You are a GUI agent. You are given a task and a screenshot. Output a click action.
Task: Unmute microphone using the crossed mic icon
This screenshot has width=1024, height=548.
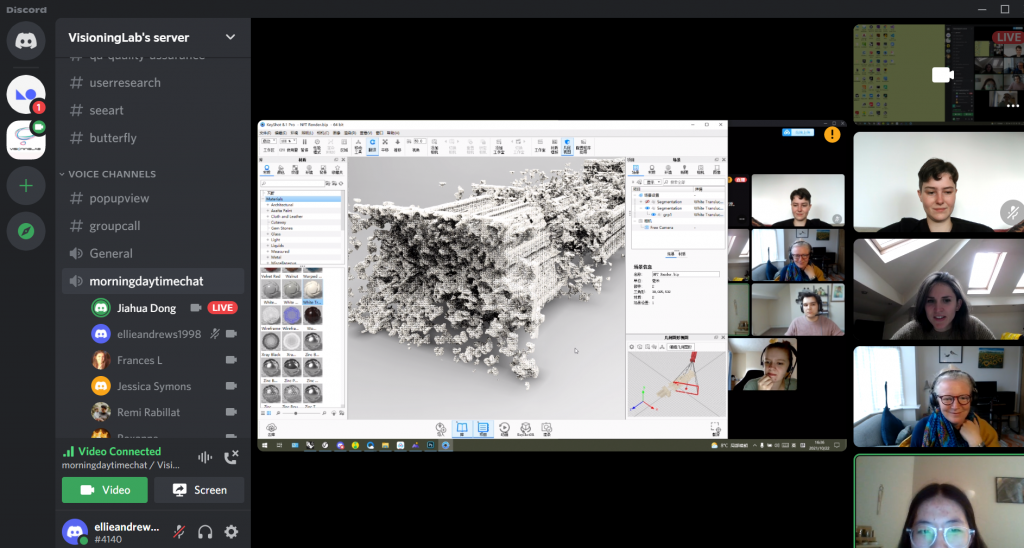[x=178, y=532]
